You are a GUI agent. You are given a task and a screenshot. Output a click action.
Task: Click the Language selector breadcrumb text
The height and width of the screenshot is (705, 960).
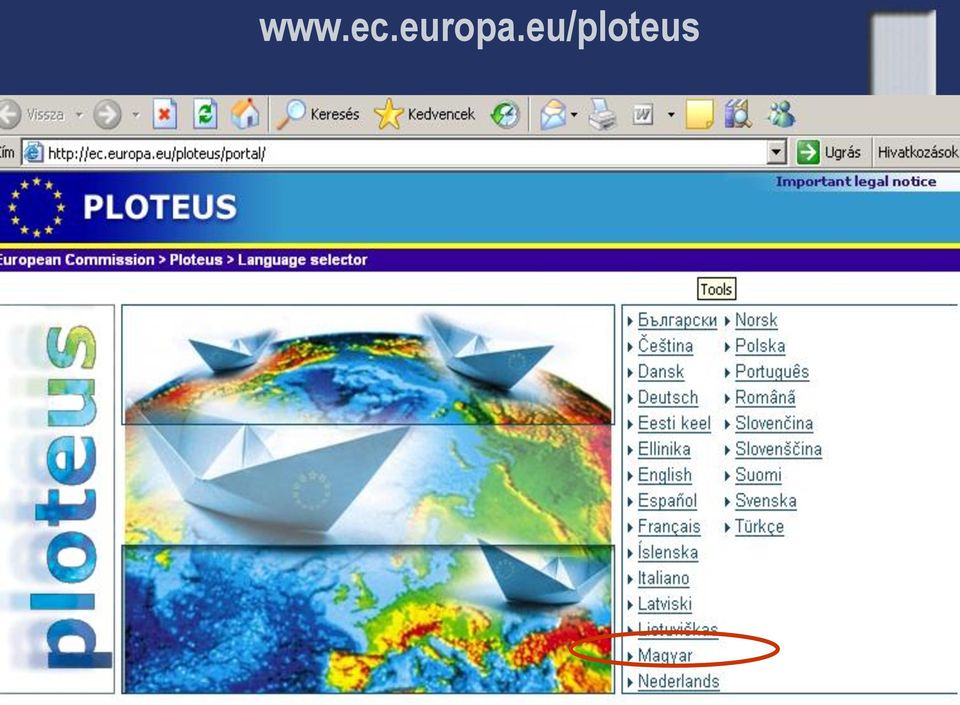coord(302,259)
